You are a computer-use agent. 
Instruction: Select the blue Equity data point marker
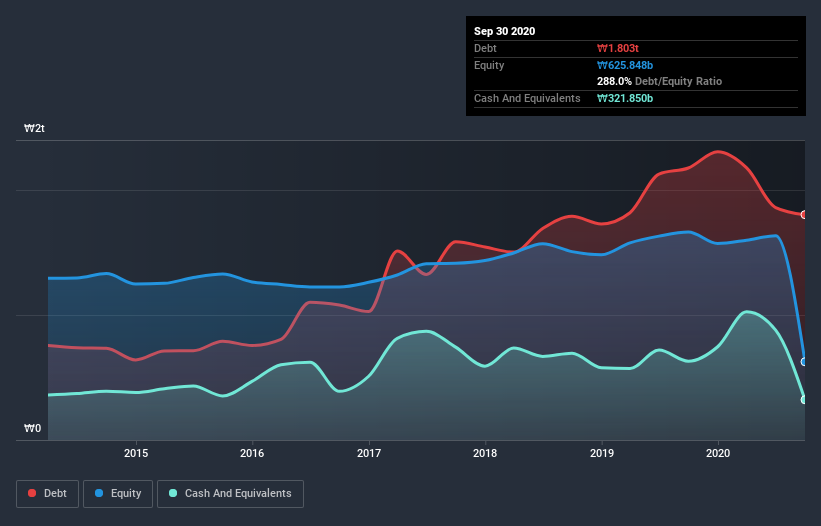point(804,362)
